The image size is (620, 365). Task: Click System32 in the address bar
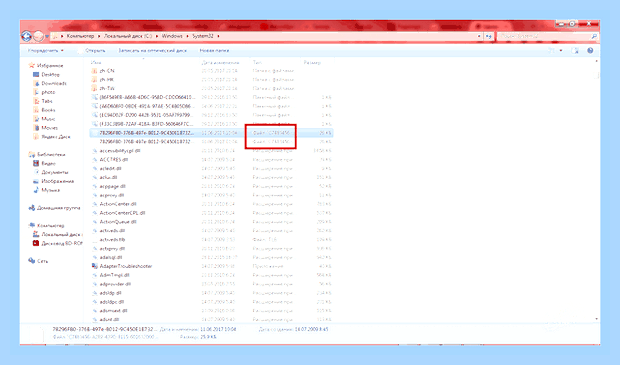202,36
